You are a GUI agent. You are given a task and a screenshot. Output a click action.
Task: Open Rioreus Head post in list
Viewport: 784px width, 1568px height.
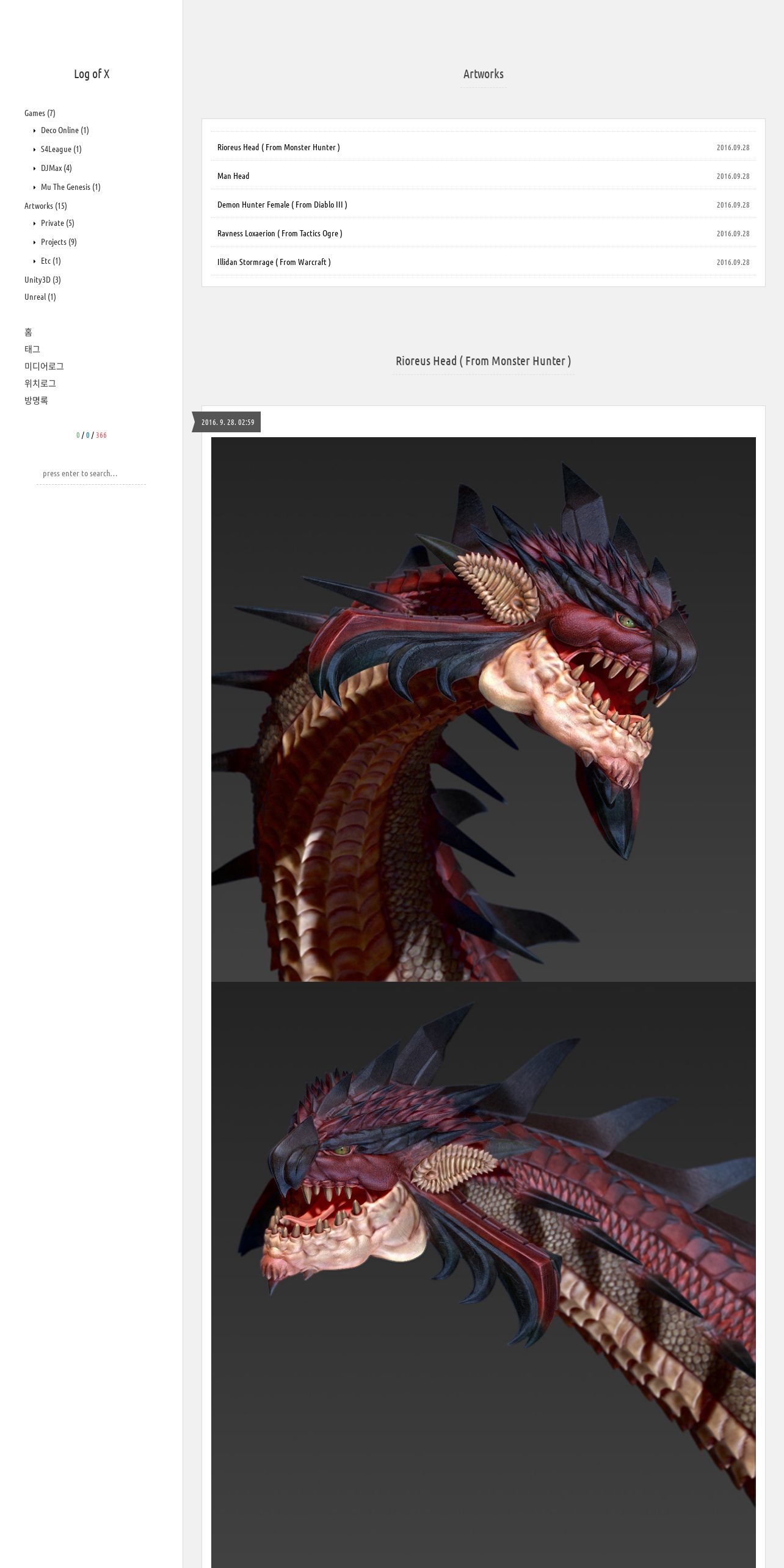[278, 147]
